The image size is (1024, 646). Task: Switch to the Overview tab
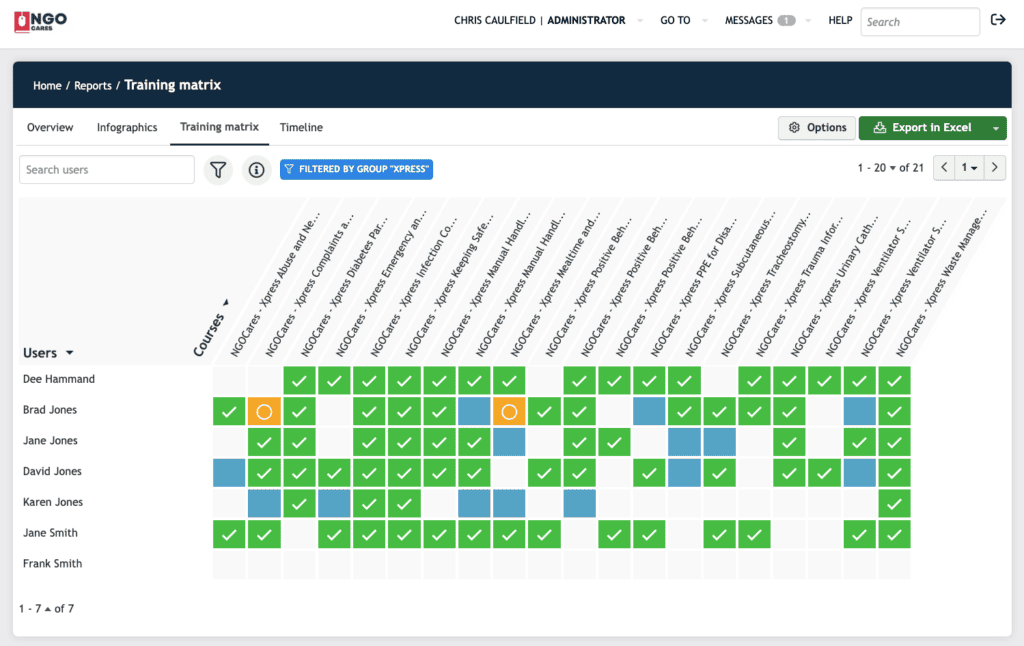point(50,127)
